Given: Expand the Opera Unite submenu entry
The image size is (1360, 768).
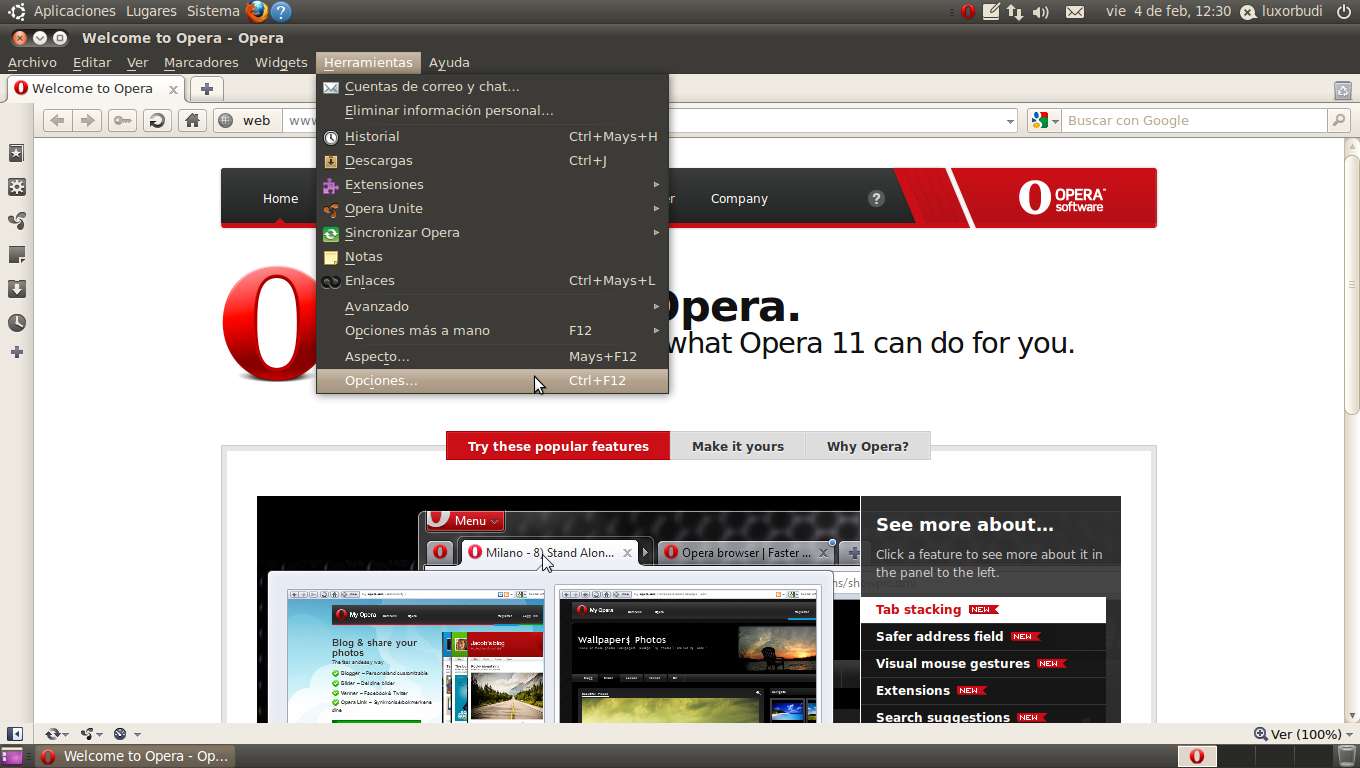Looking at the screenshot, I should click(492, 208).
